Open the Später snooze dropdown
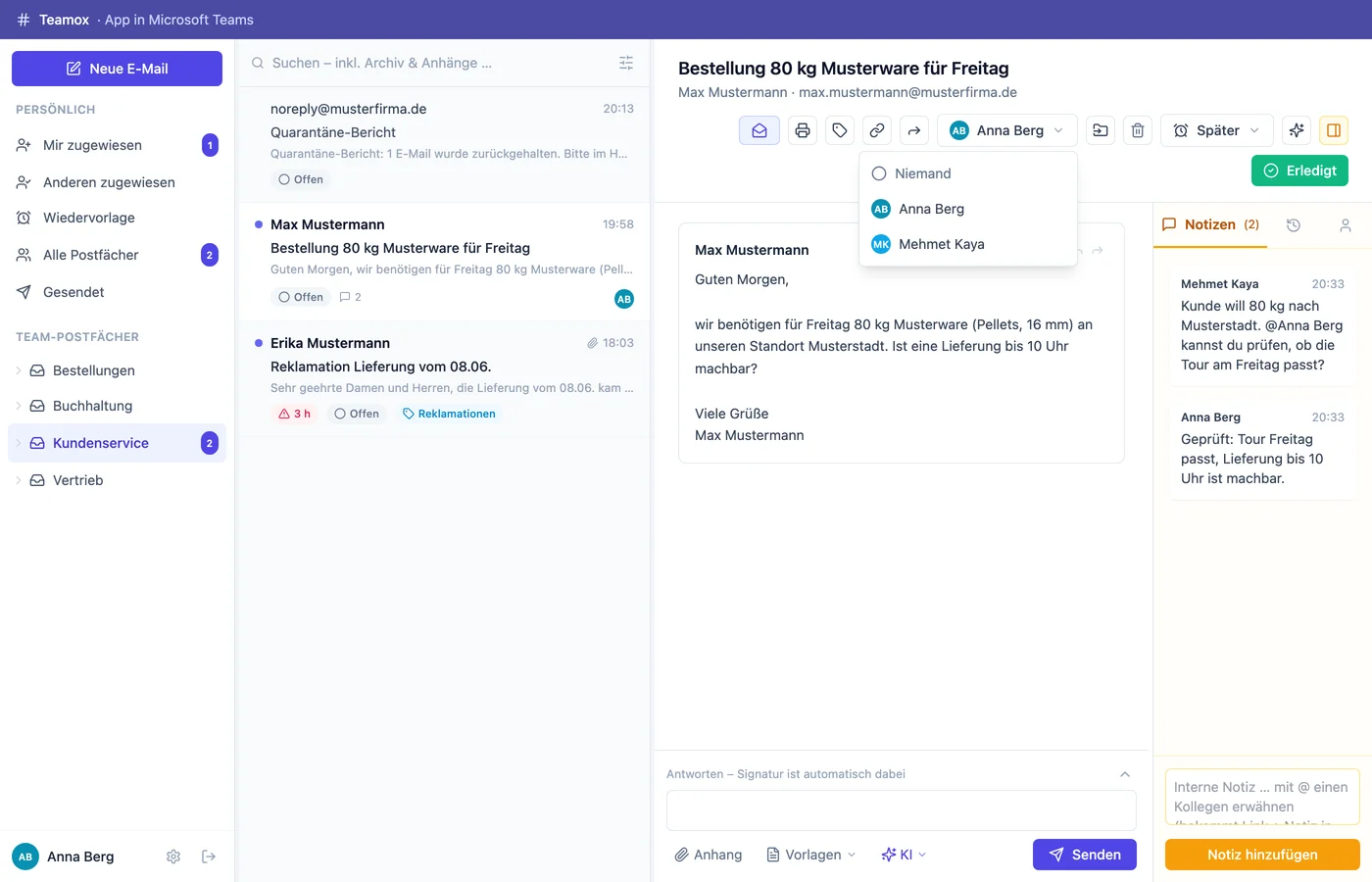This screenshot has height=882, width=1372. coord(1217,130)
